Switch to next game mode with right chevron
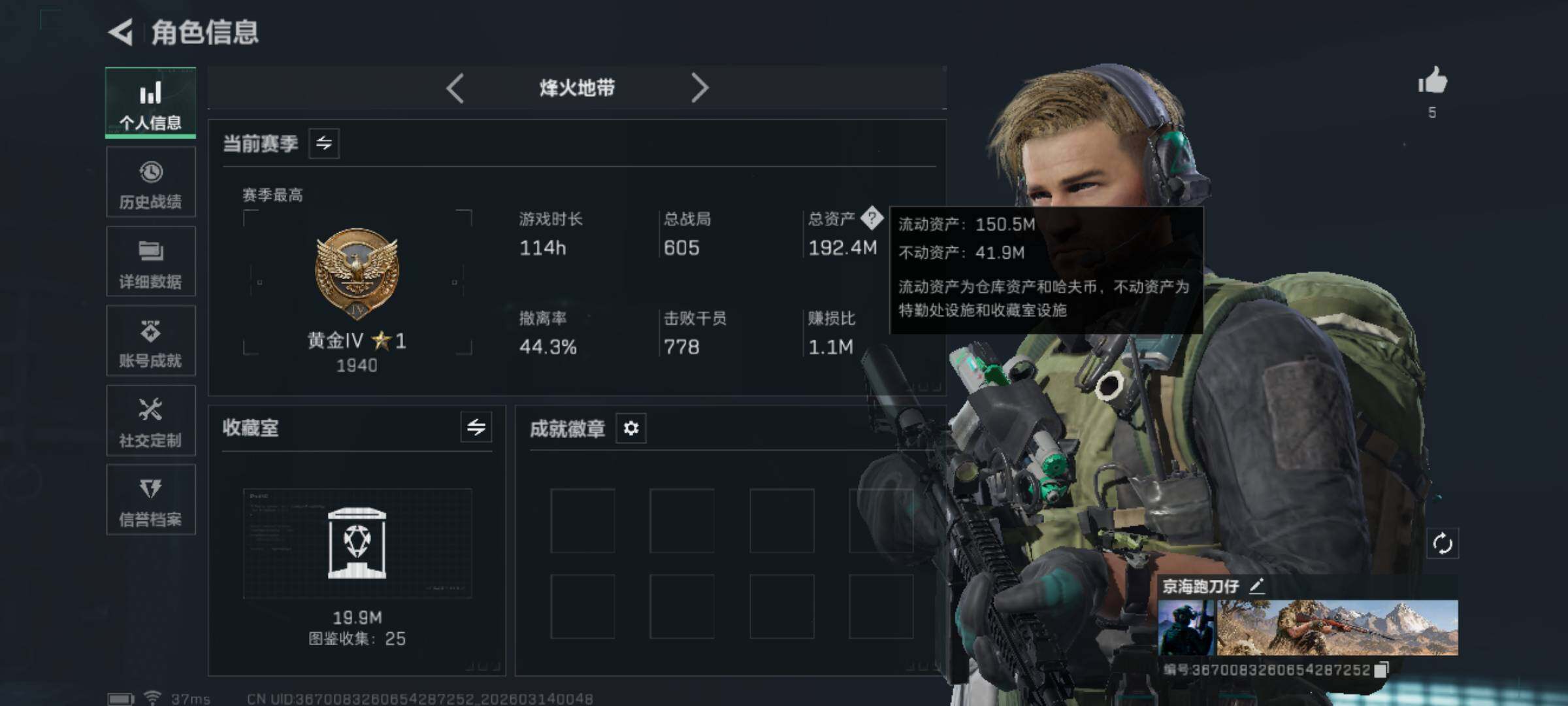 (x=699, y=88)
